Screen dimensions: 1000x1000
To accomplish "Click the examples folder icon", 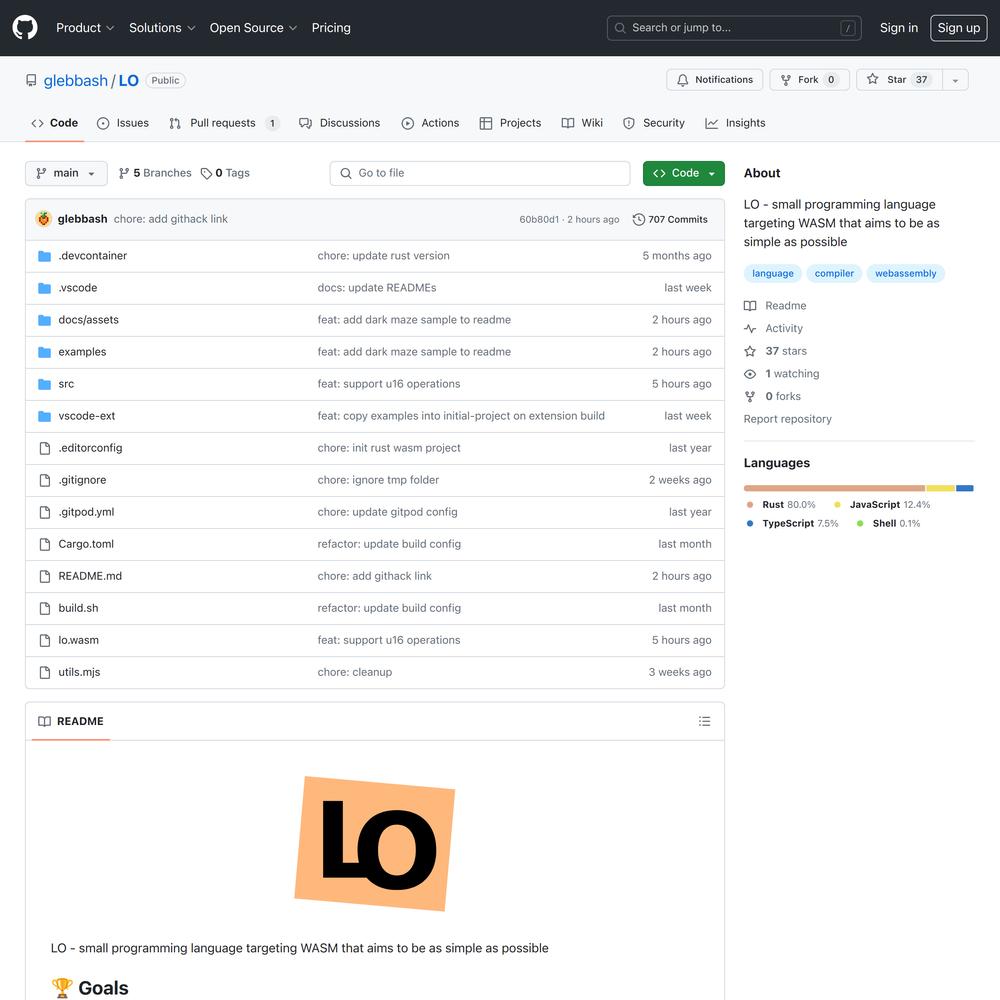I will pos(45,352).
